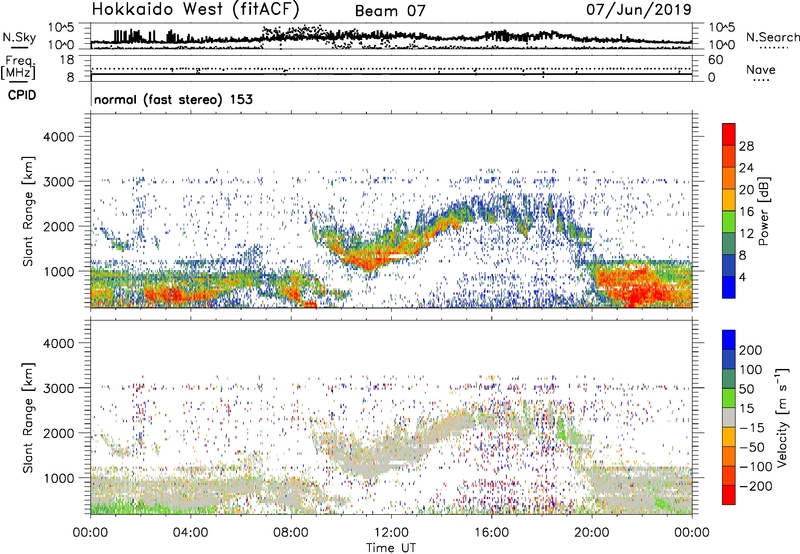The height and width of the screenshot is (554, 800).
Task: Select the "1000" tick in the velocity panel
Action: click(58, 478)
